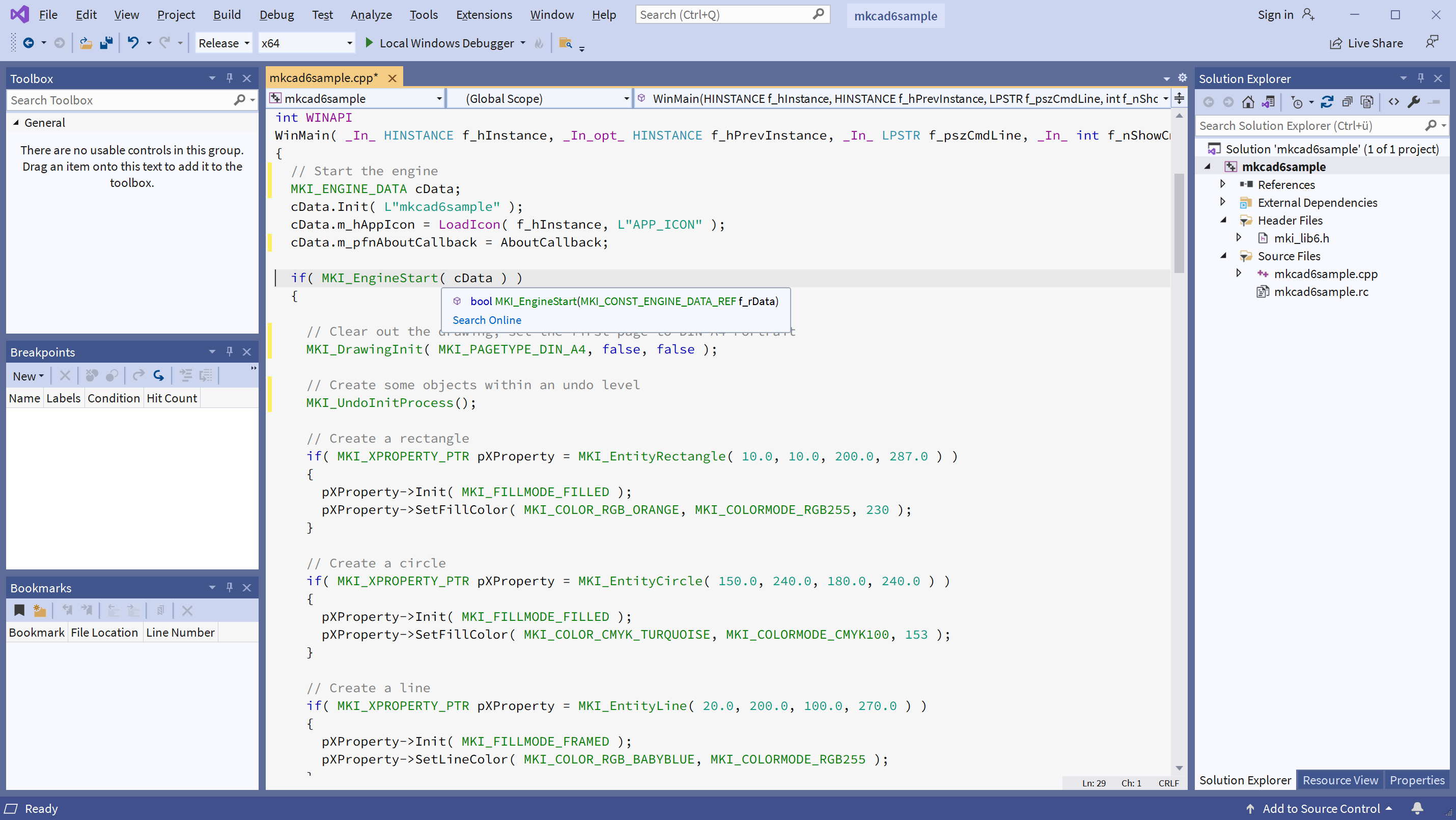Screen dimensions: 1456x820
Task: Click the Search Toolbox magnifier icon
Action: [x=240, y=100]
